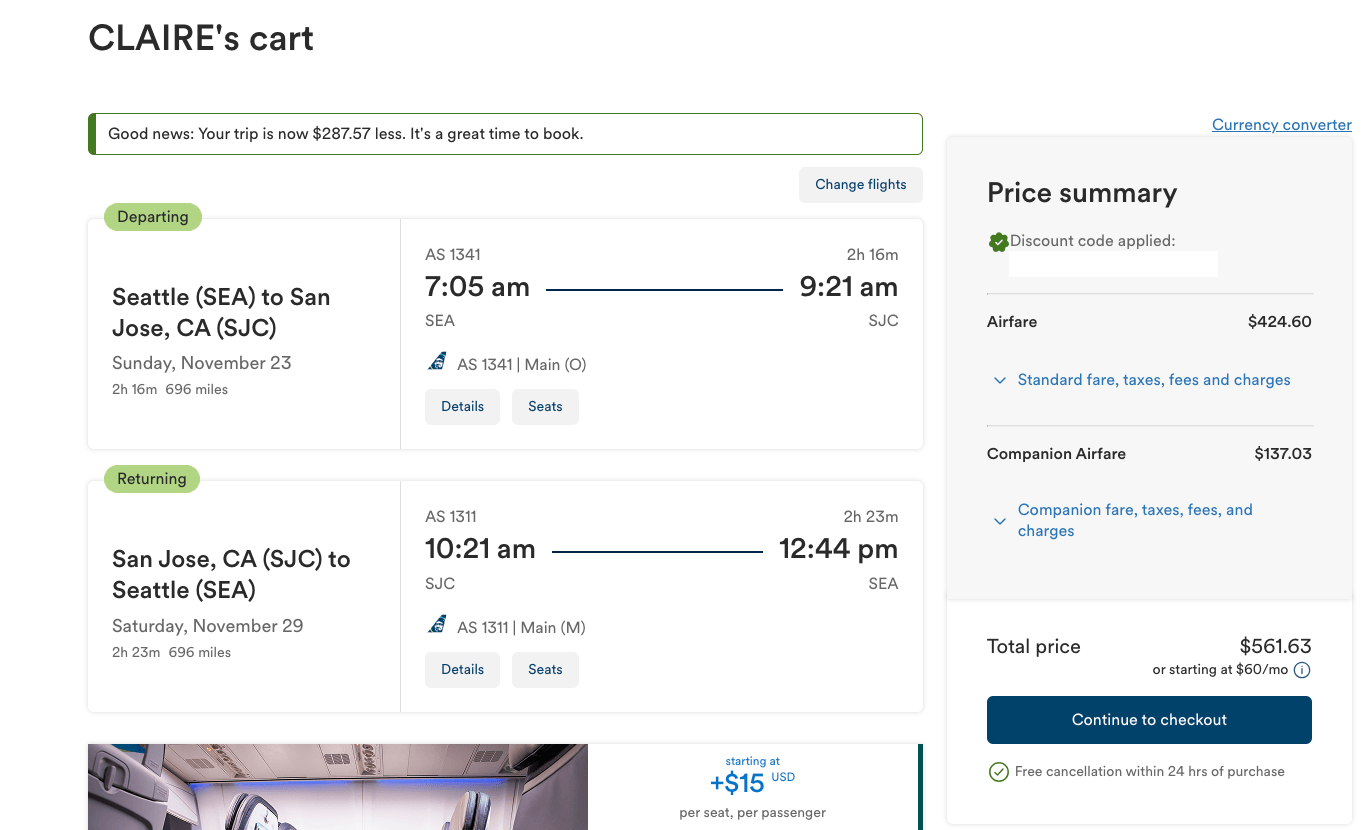Click the +$15 seat upgrade price
The width and height of the screenshot is (1372, 830).
(x=740, y=784)
